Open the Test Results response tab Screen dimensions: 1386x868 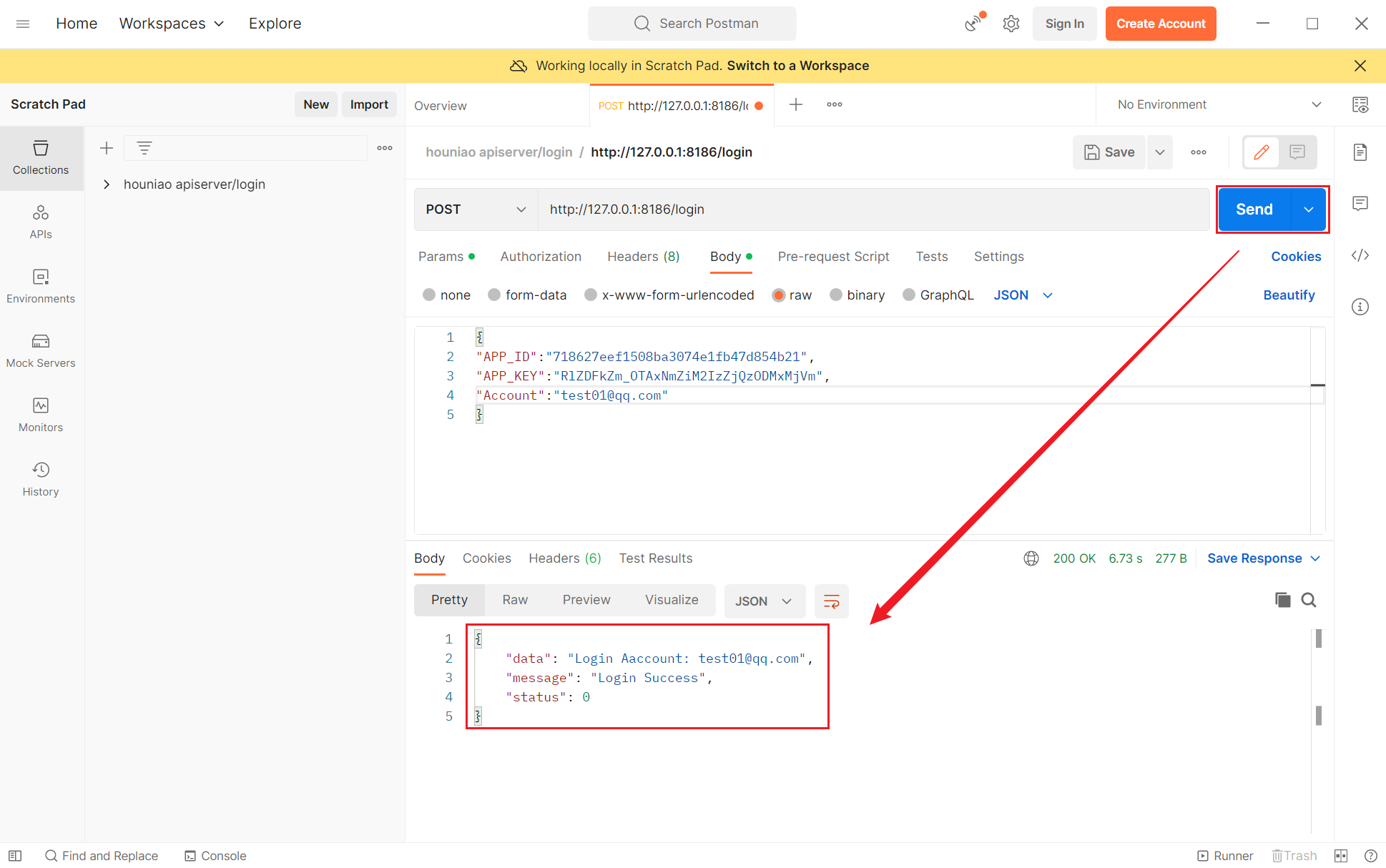click(656, 558)
